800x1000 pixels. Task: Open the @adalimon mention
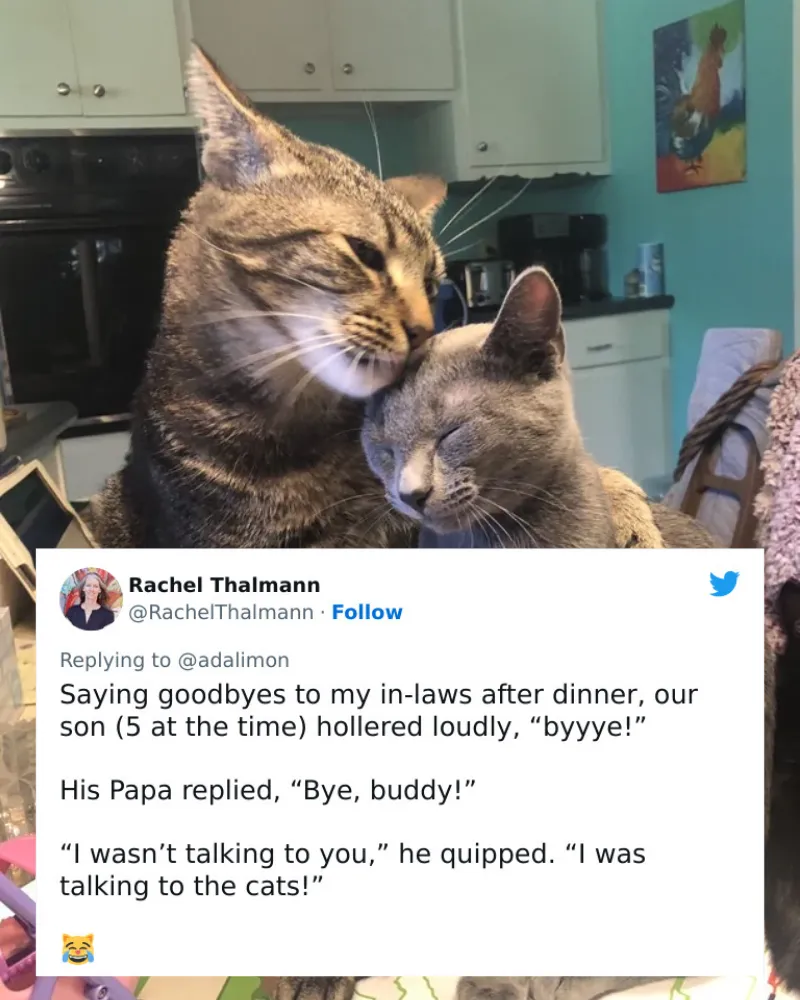click(x=233, y=659)
